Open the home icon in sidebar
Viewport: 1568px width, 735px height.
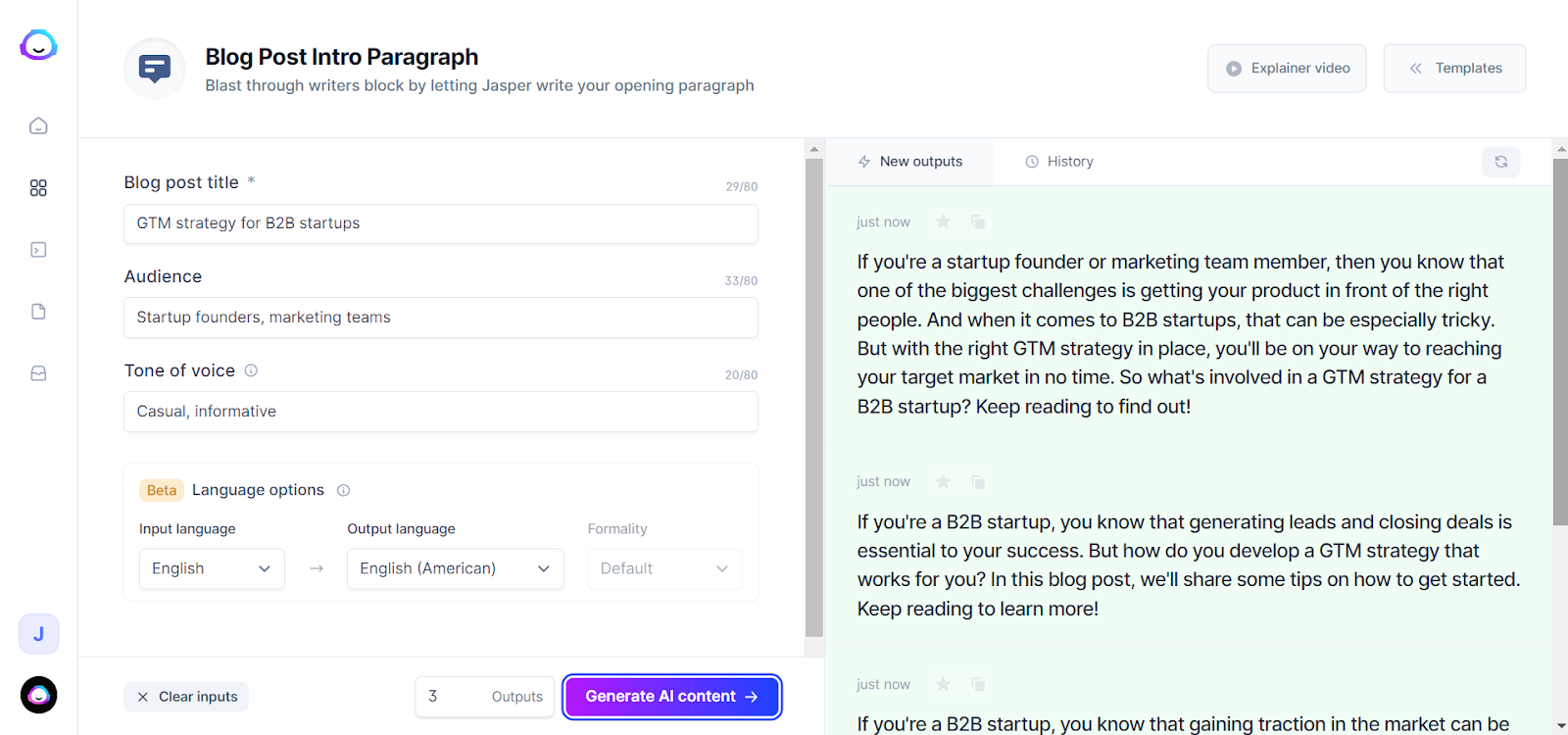[38, 125]
